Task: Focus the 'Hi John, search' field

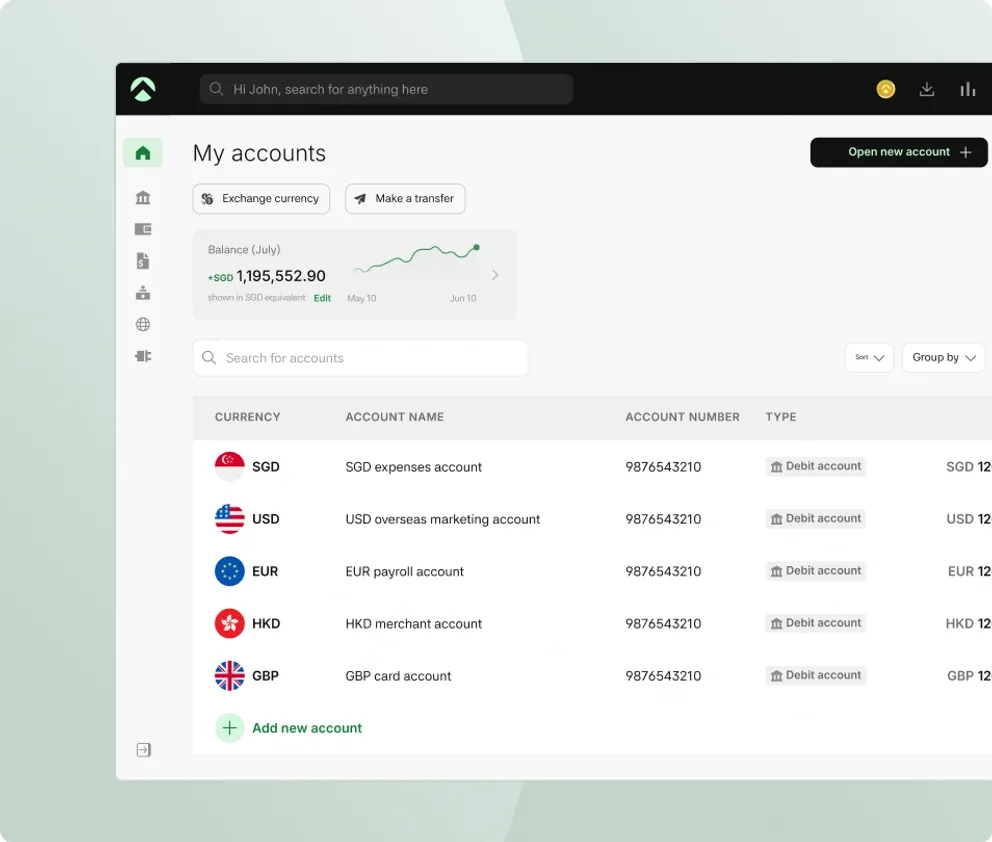Action: coord(386,89)
